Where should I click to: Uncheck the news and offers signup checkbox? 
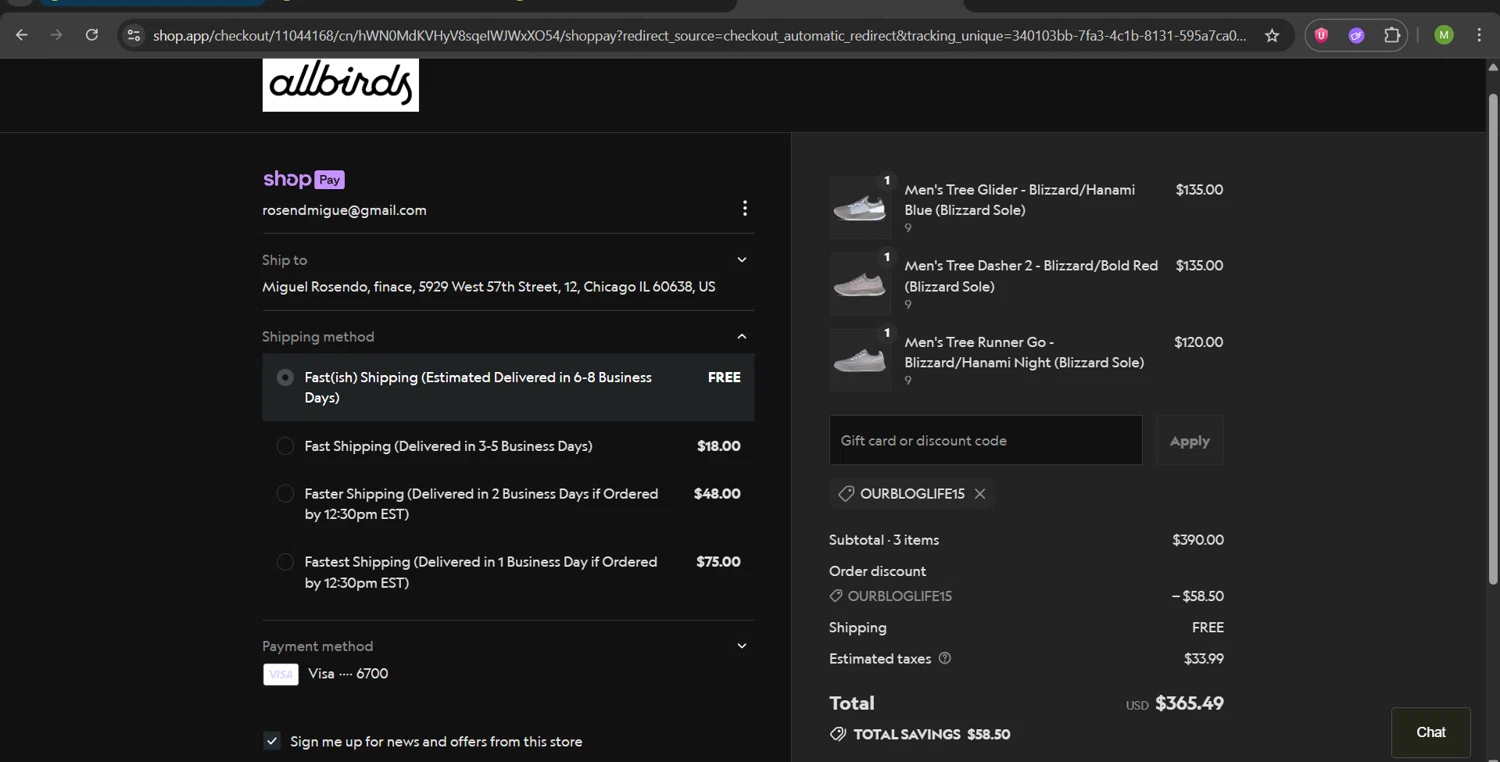pyautogui.click(x=272, y=741)
